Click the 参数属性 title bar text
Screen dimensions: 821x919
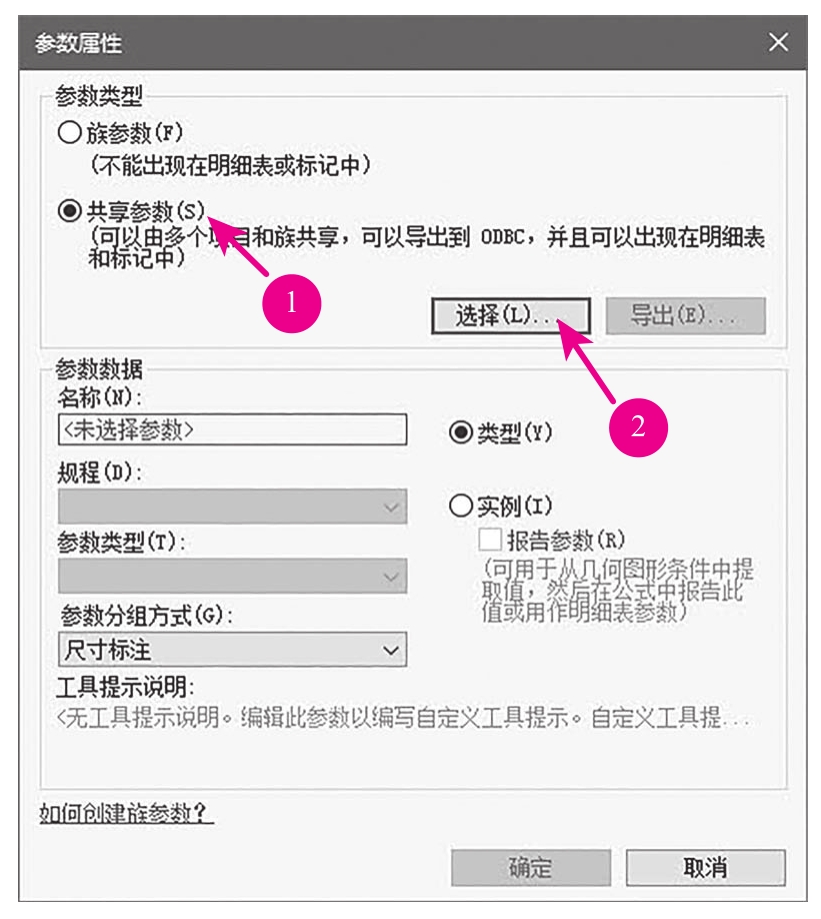(79, 44)
